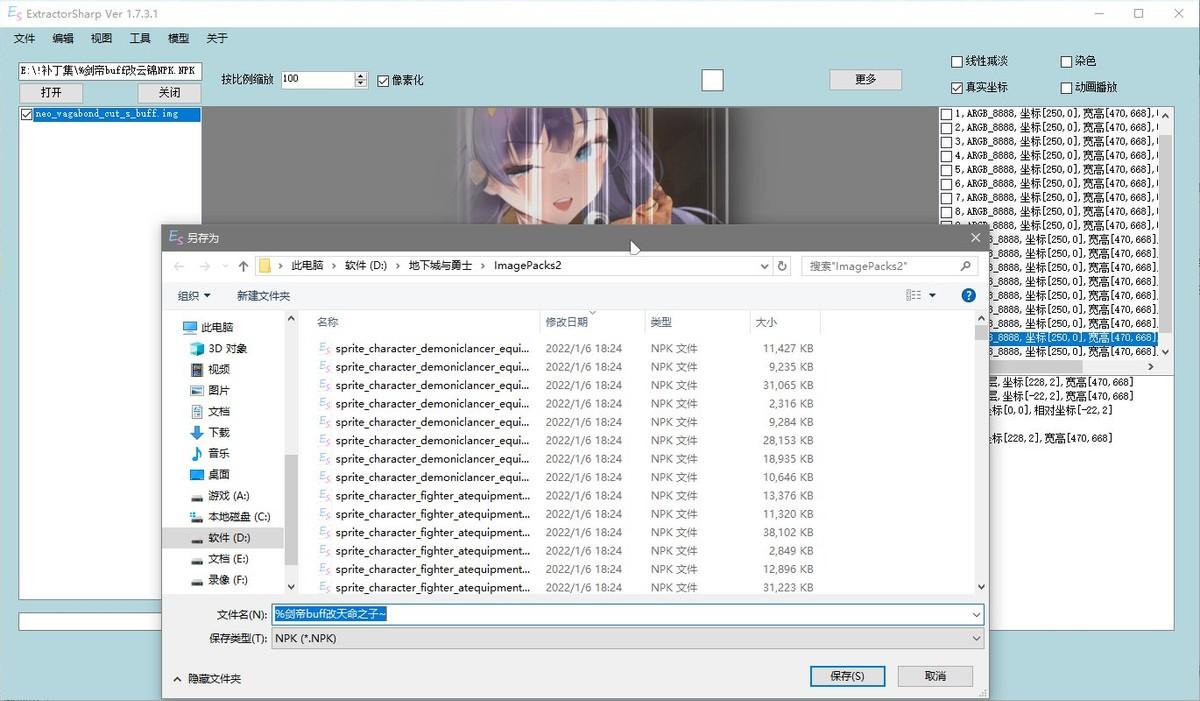This screenshot has width=1200, height=701.
Task: Uncheck the 真实坐标 checkbox
Action: click(957, 87)
